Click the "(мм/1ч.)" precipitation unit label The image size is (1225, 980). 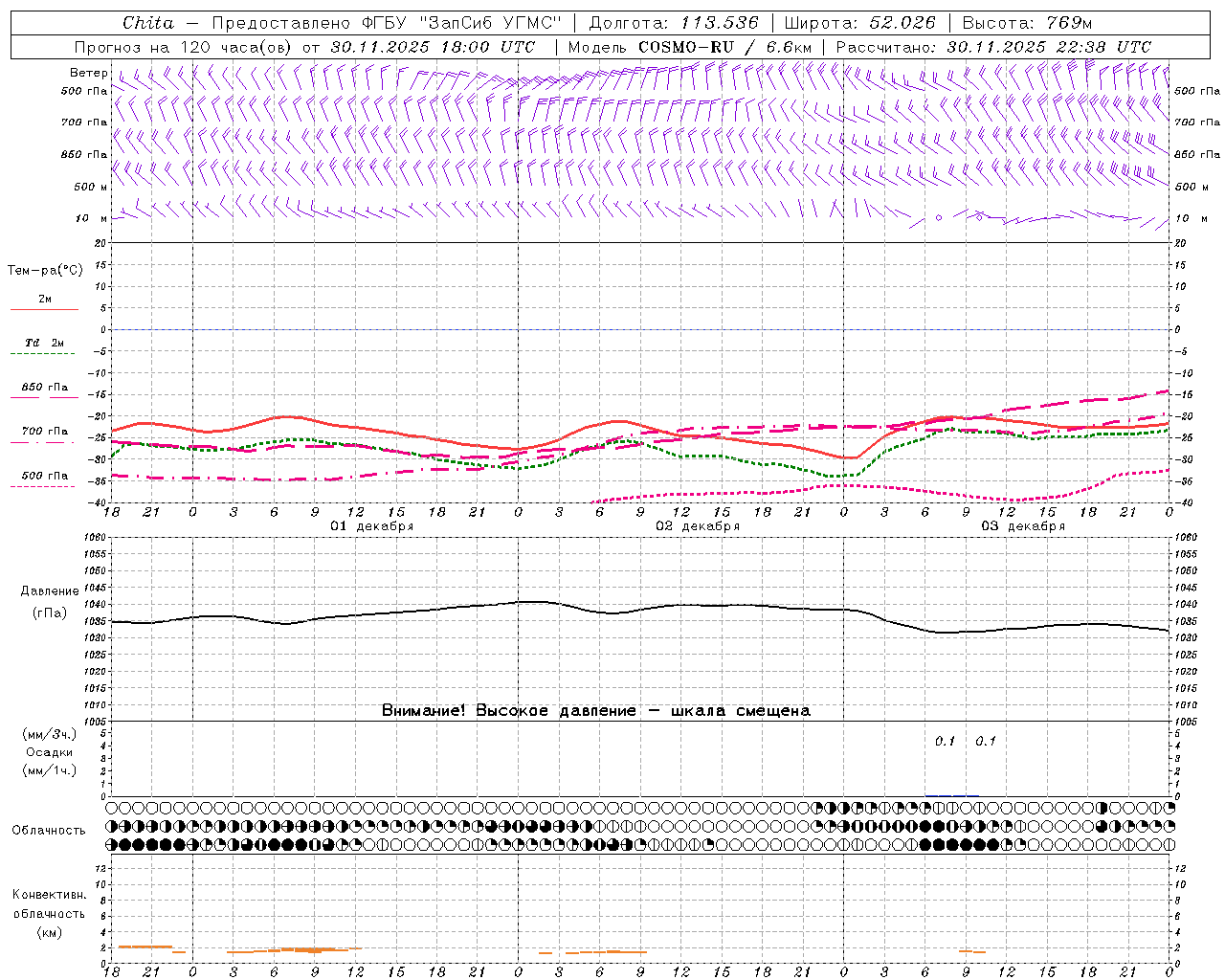click(49, 770)
